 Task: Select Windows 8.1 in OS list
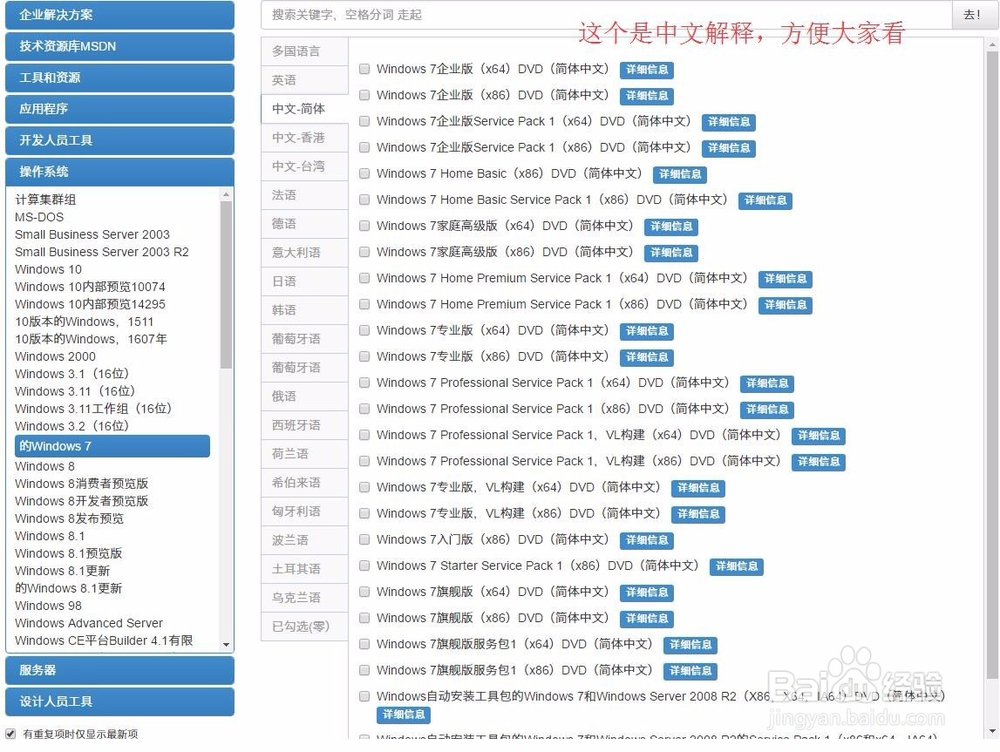coord(50,536)
